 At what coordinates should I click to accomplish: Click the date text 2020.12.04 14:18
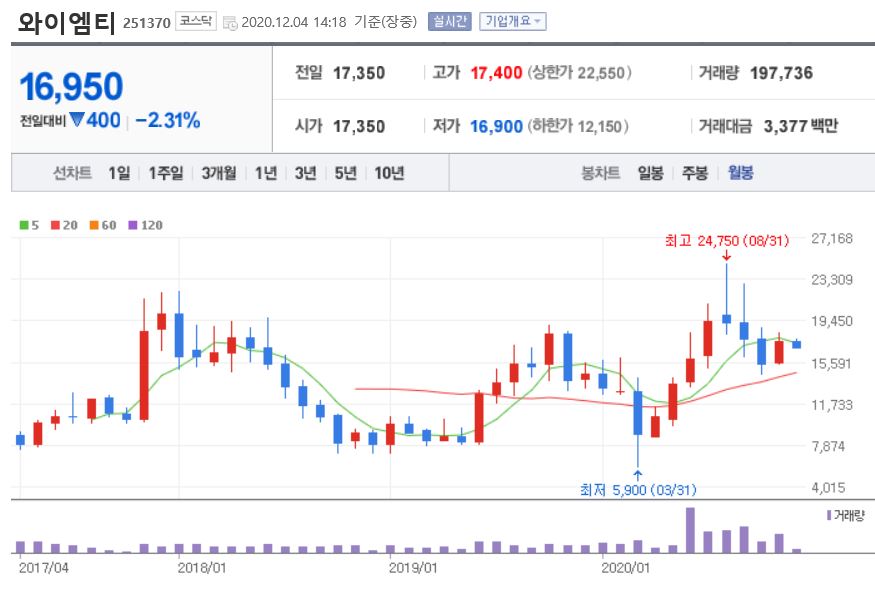294,22
